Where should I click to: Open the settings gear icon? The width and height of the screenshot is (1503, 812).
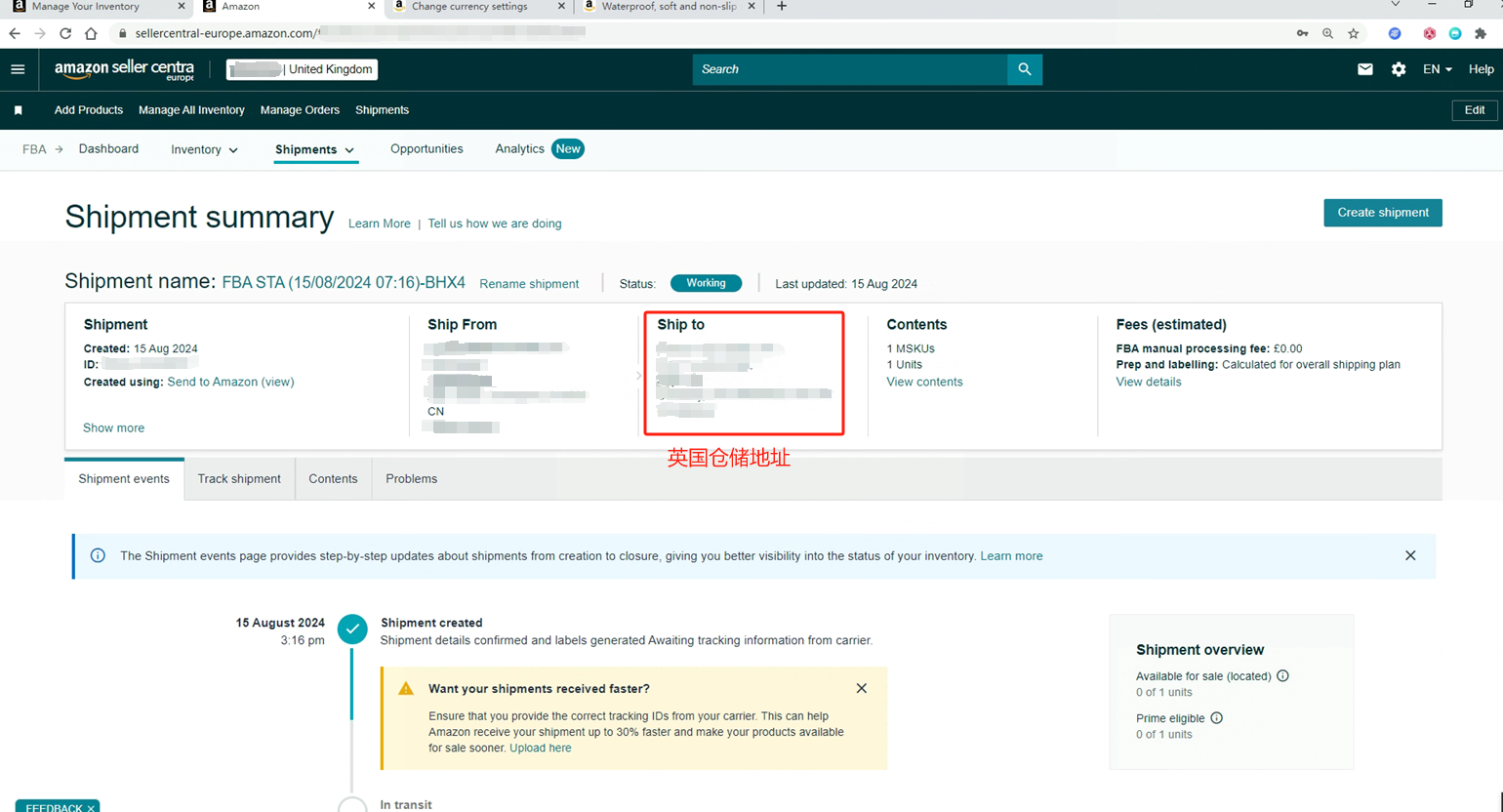1399,69
